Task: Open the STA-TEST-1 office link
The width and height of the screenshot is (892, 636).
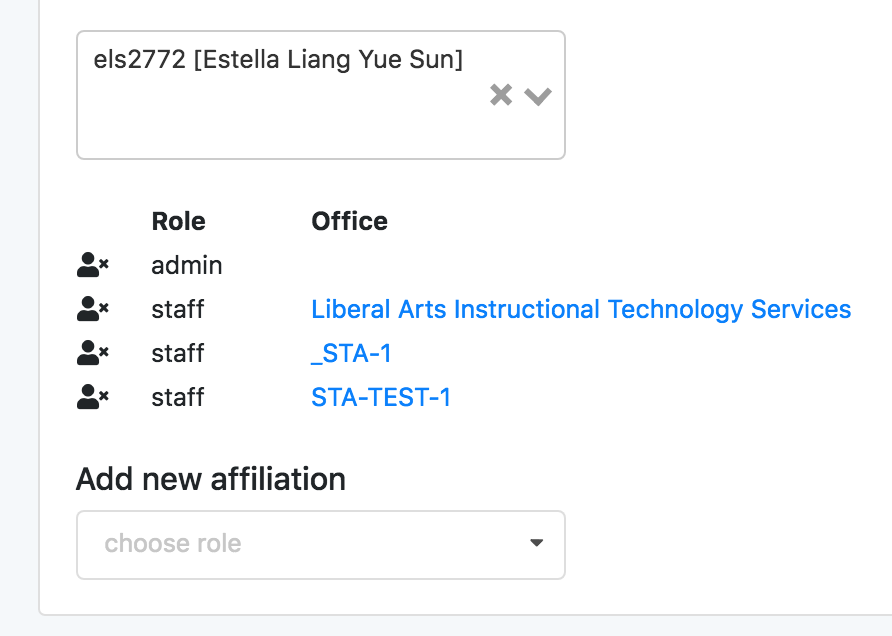Action: coord(381,397)
